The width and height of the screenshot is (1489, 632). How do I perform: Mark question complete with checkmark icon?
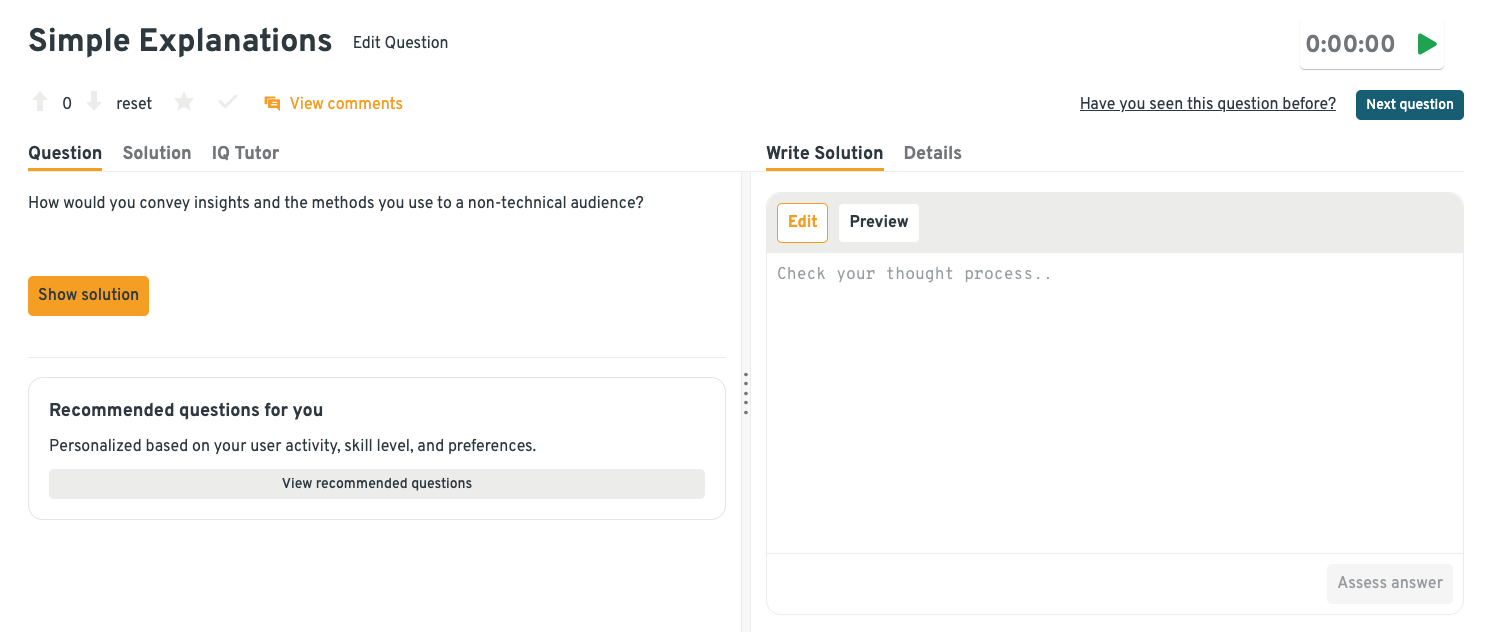click(228, 102)
